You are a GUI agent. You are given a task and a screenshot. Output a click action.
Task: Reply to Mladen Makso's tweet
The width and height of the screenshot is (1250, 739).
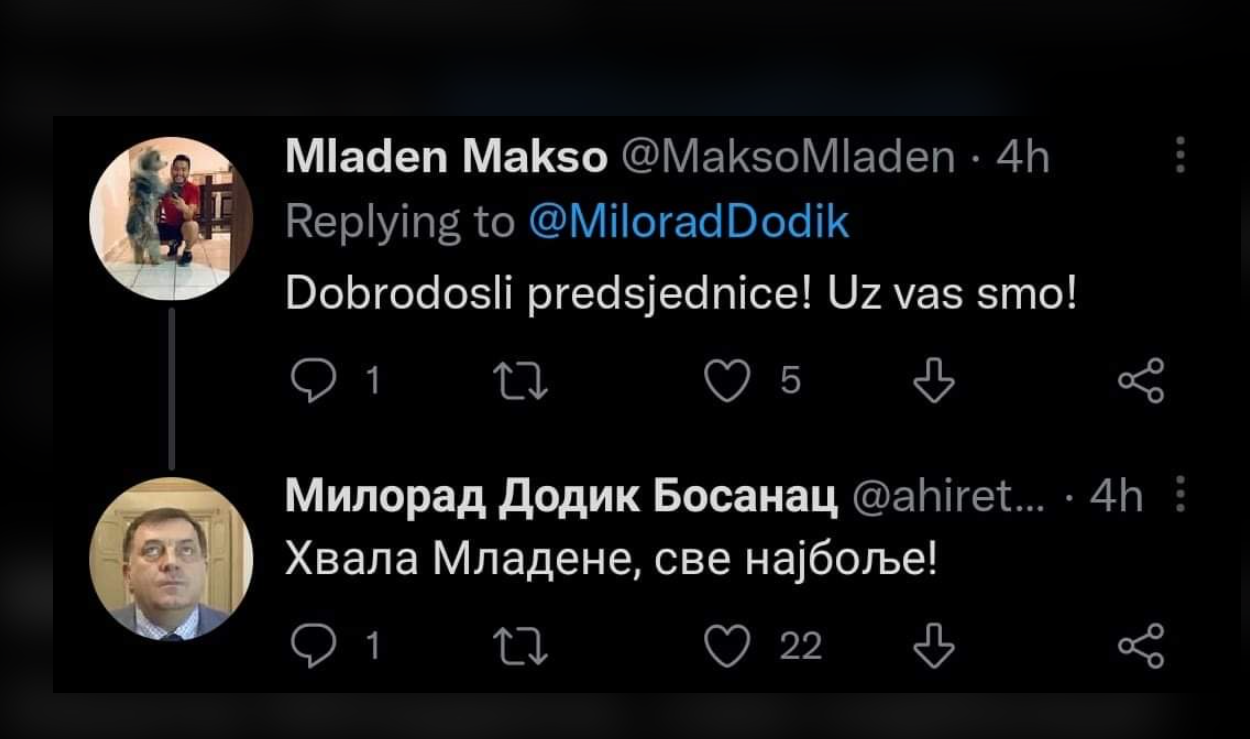[313, 381]
